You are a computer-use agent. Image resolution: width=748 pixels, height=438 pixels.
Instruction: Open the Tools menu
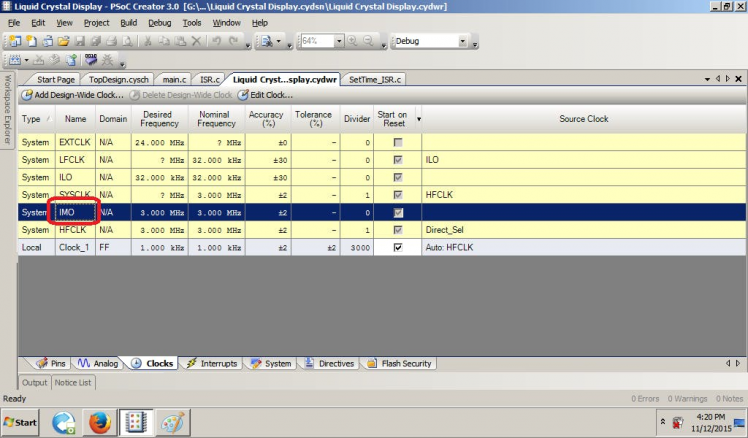192,23
